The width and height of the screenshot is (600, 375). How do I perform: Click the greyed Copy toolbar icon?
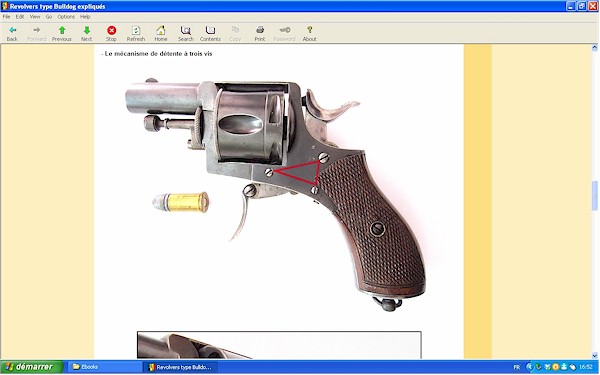pyautogui.click(x=235, y=33)
